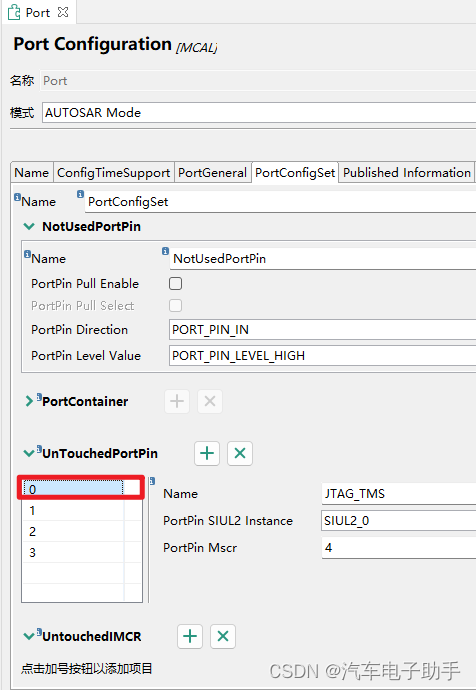Image resolution: width=476 pixels, height=690 pixels.
Task: Click the PortContainer delete button
Action: pos(210,401)
